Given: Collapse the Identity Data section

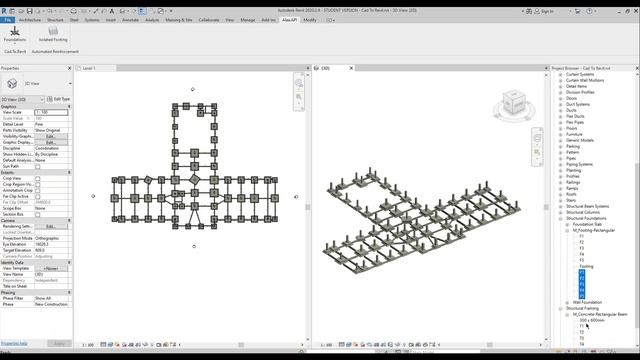Looking at the screenshot, I should pyautogui.click(x=69, y=262).
